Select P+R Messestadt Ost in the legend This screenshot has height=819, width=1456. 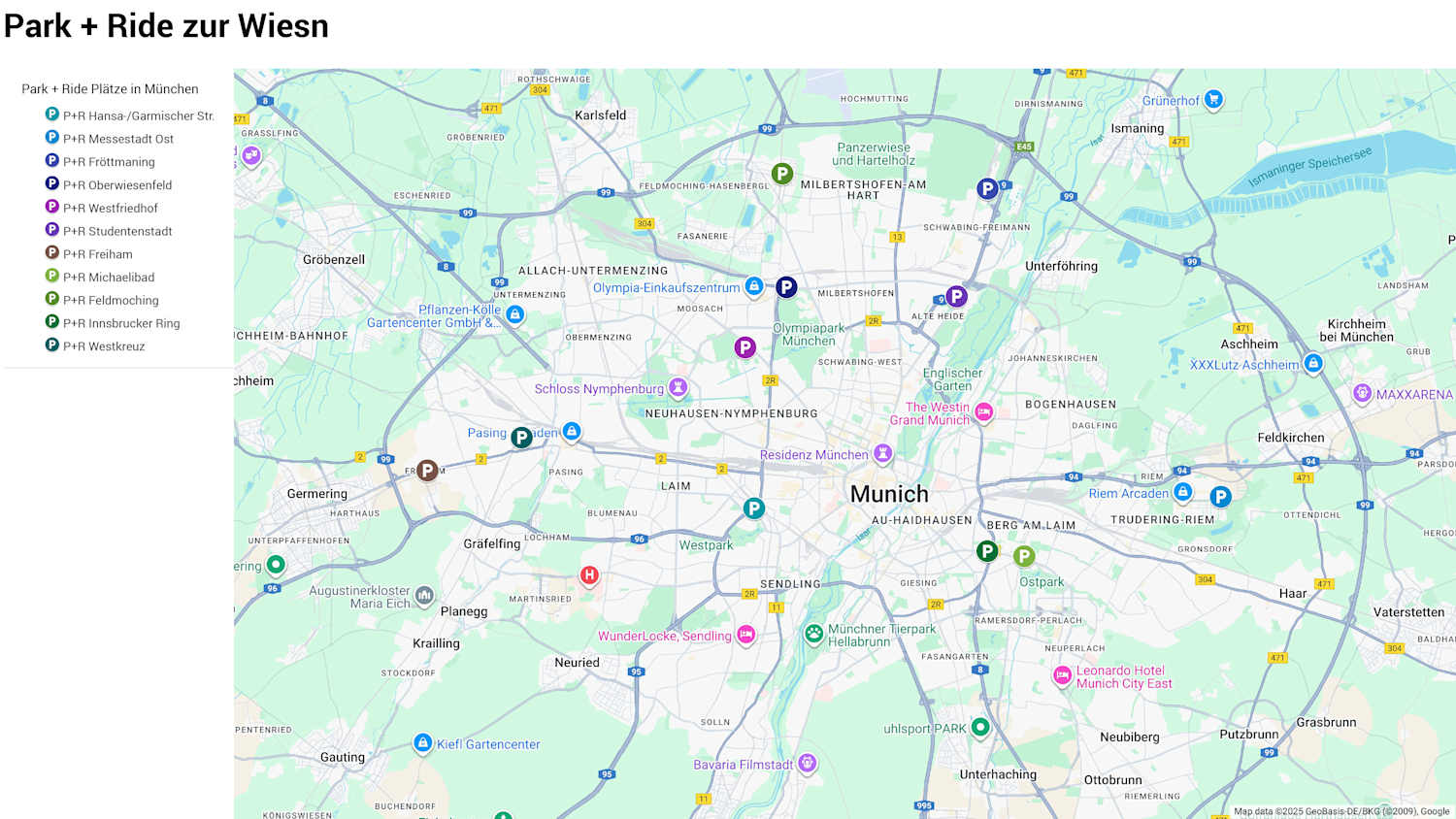pyautogui.click(x=117, y=139)
